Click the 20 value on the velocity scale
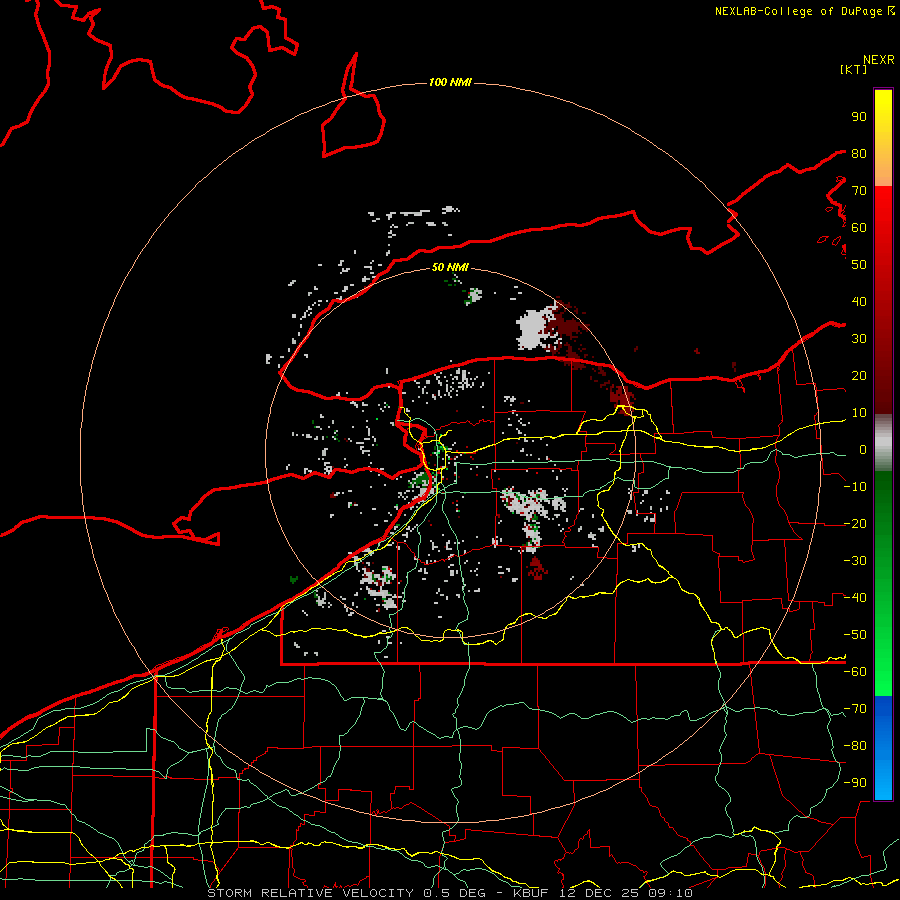 [x=859, y=375]
